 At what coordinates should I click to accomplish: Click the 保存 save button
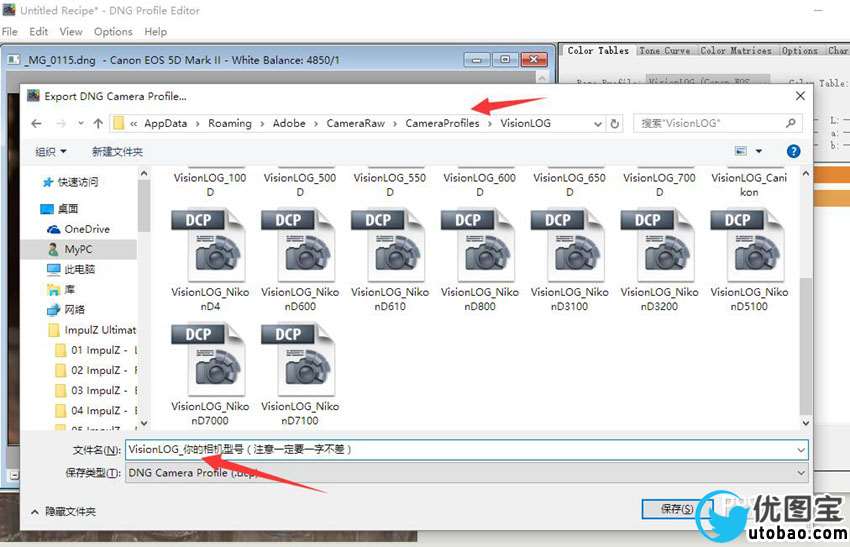tap(677, 509)
